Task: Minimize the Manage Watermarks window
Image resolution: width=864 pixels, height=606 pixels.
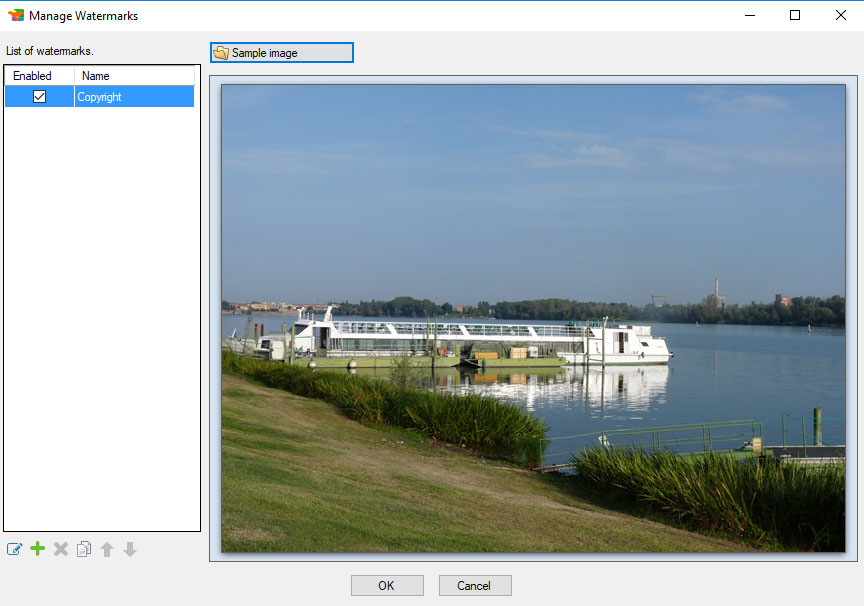Action: (749, 15)
